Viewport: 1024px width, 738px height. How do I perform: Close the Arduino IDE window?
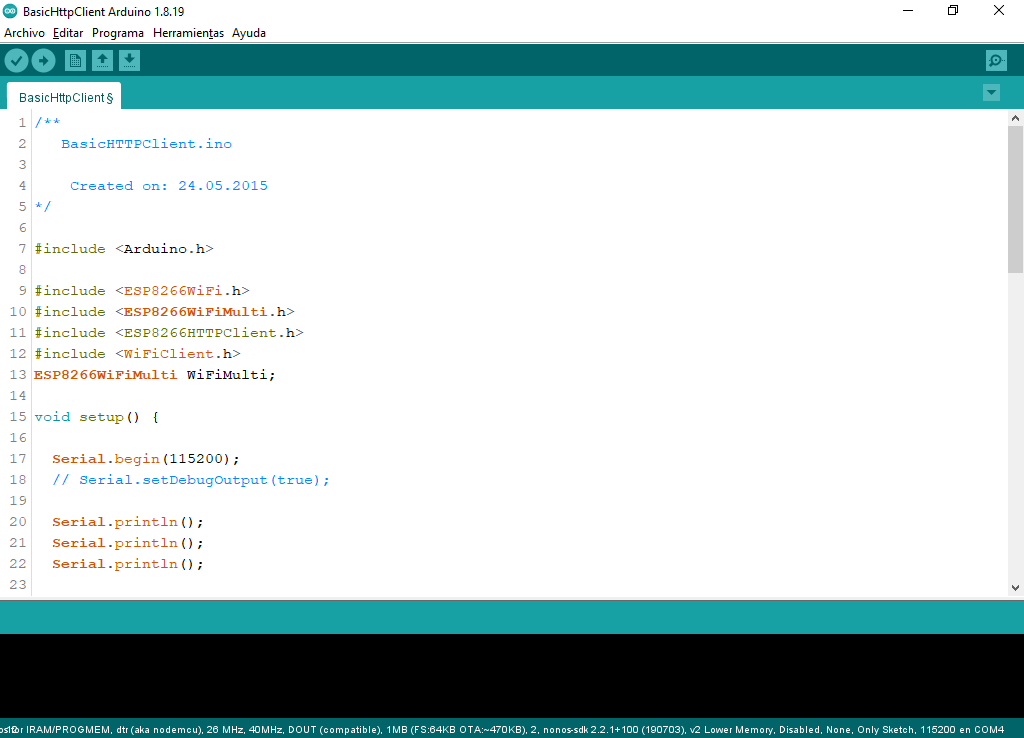coord(999,10)
